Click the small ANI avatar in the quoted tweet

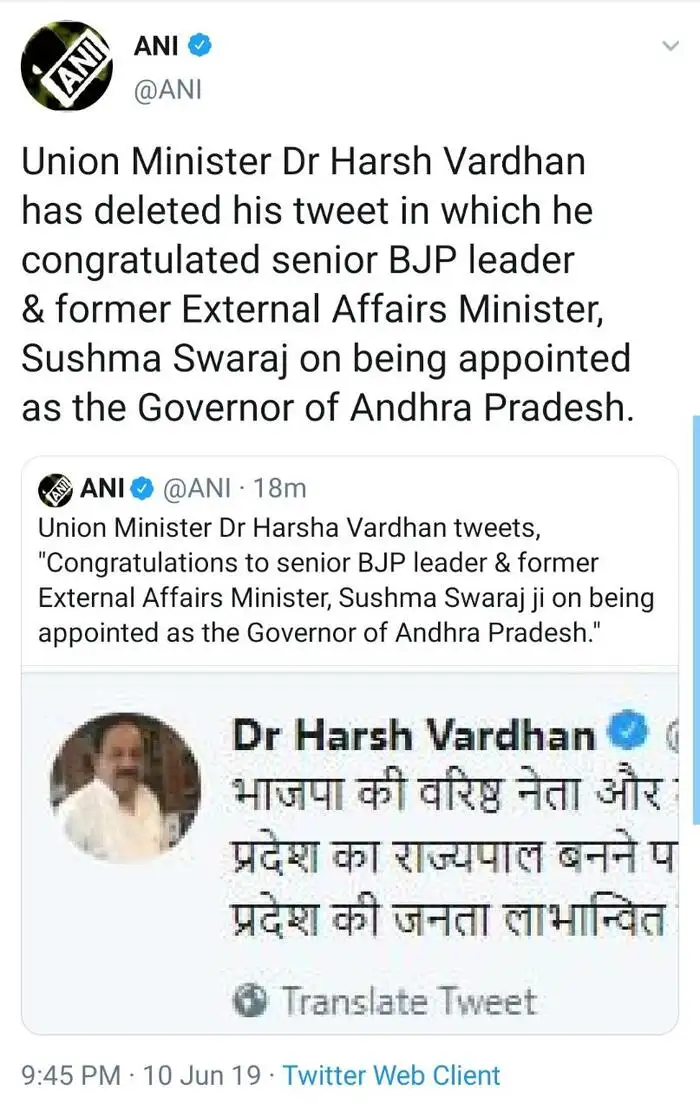[x=56, y=489]
